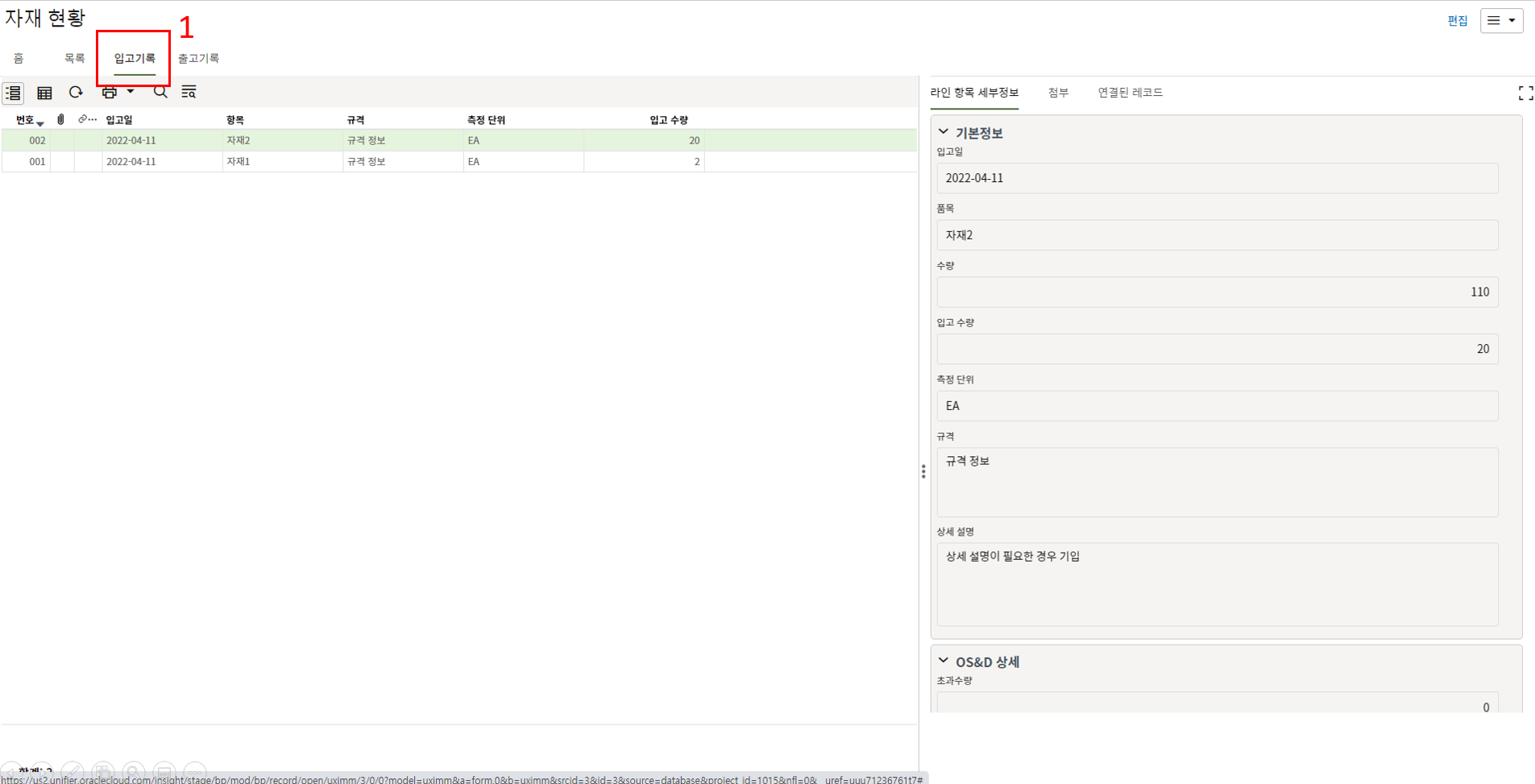This screenshot has width=1535, height=784.
Task: Open the hamburger menu dropdown at top right
Action: pyautogui.click(x=1501, y=21)
